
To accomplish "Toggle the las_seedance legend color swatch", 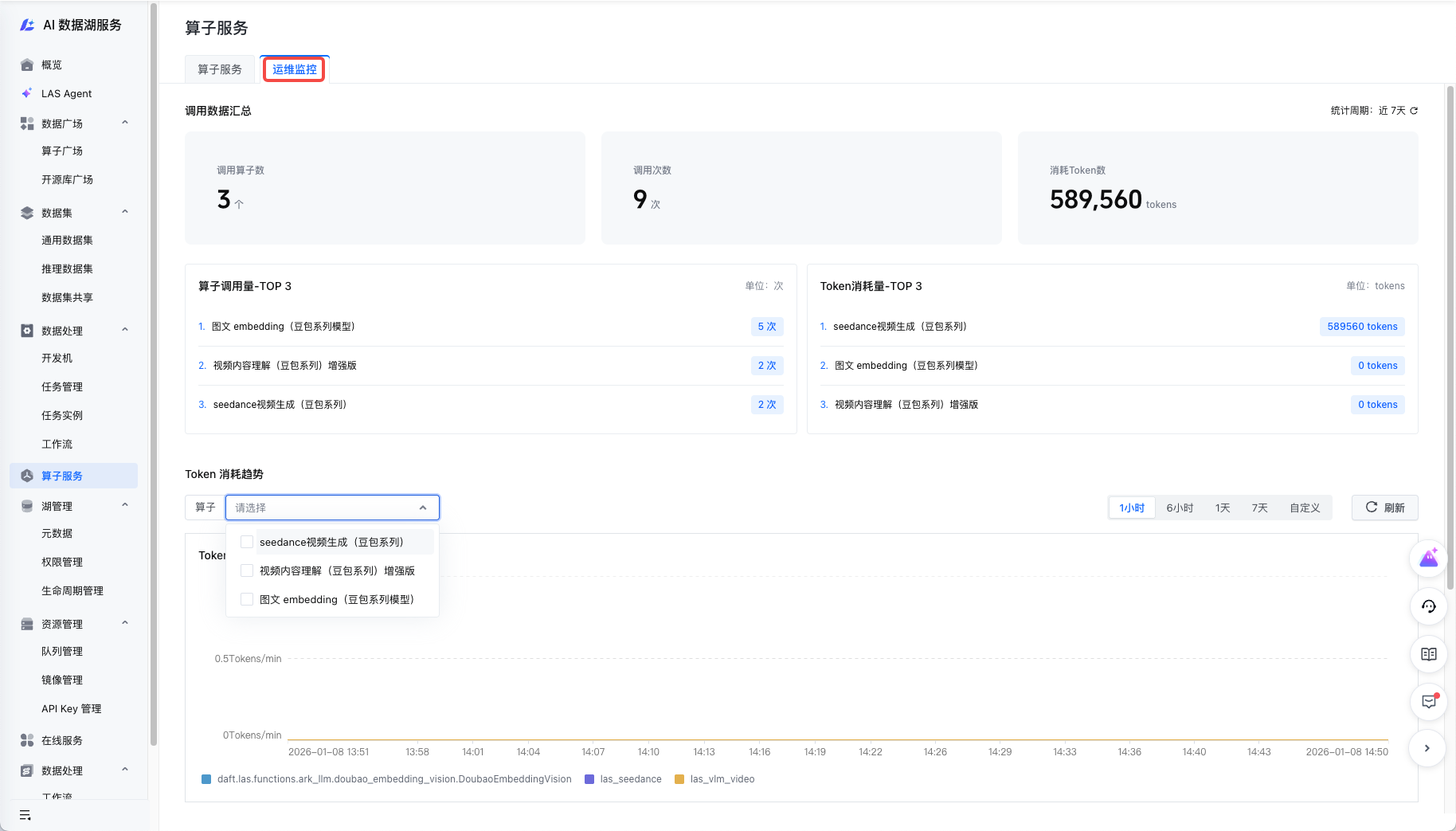I will 589,779.
